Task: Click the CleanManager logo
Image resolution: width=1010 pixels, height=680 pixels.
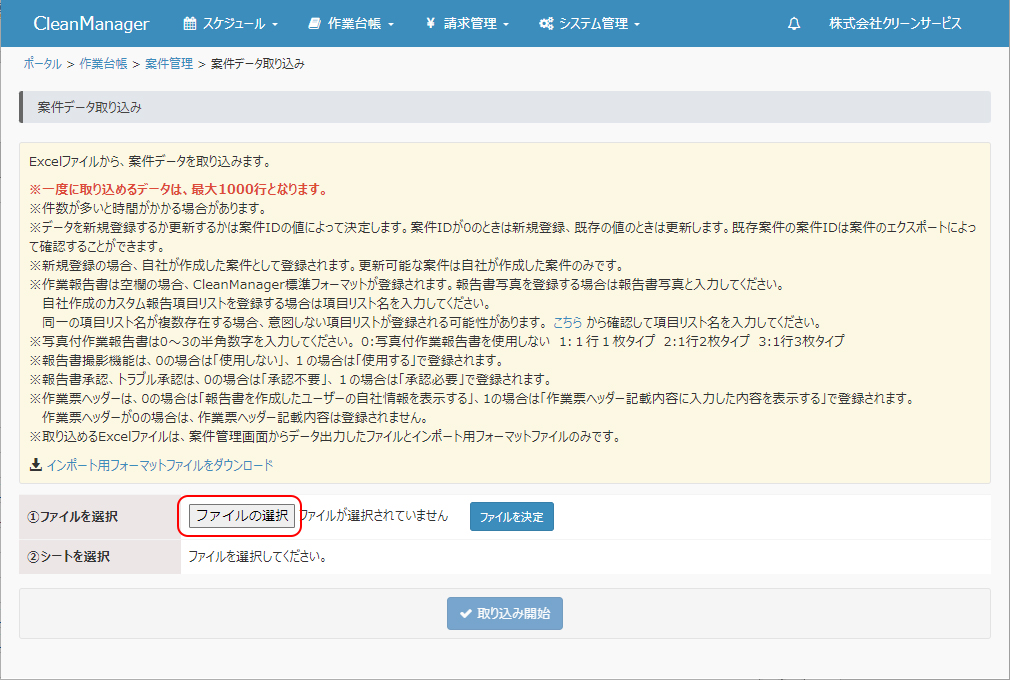Action: click(x=91, y=23)
